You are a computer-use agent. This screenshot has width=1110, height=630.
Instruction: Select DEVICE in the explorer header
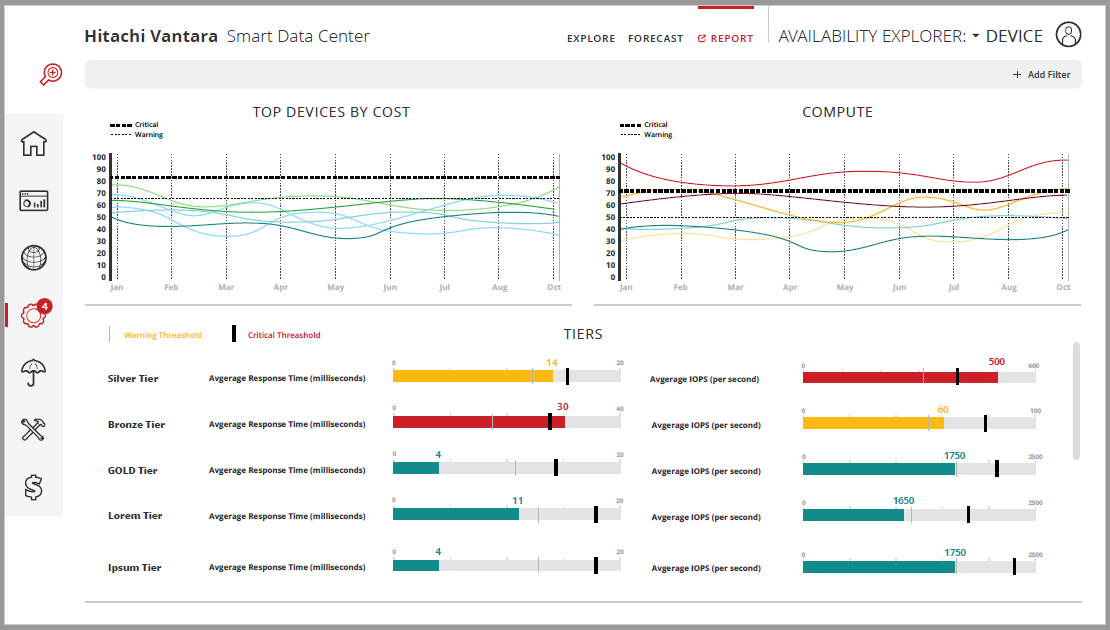[x=1014, y=36]
